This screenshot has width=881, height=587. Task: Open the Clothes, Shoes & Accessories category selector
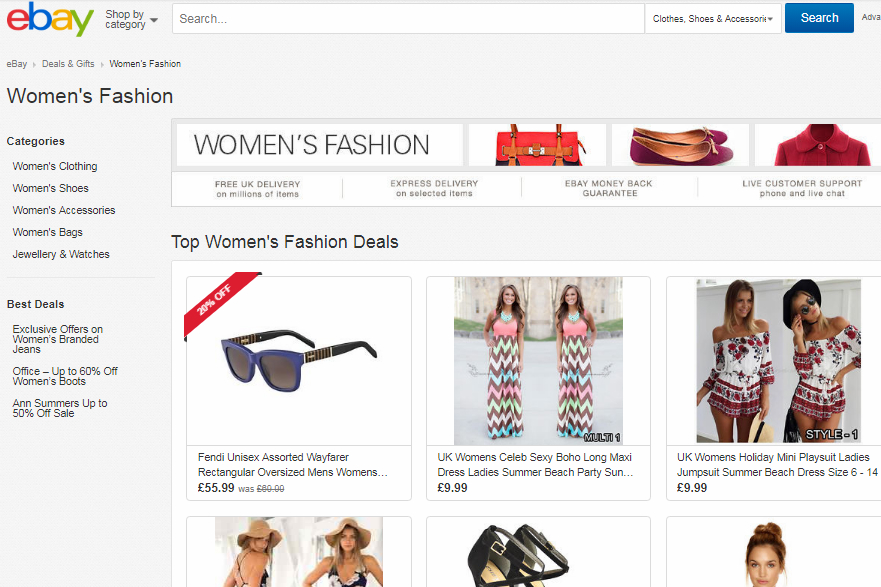(x=712, y=17)
